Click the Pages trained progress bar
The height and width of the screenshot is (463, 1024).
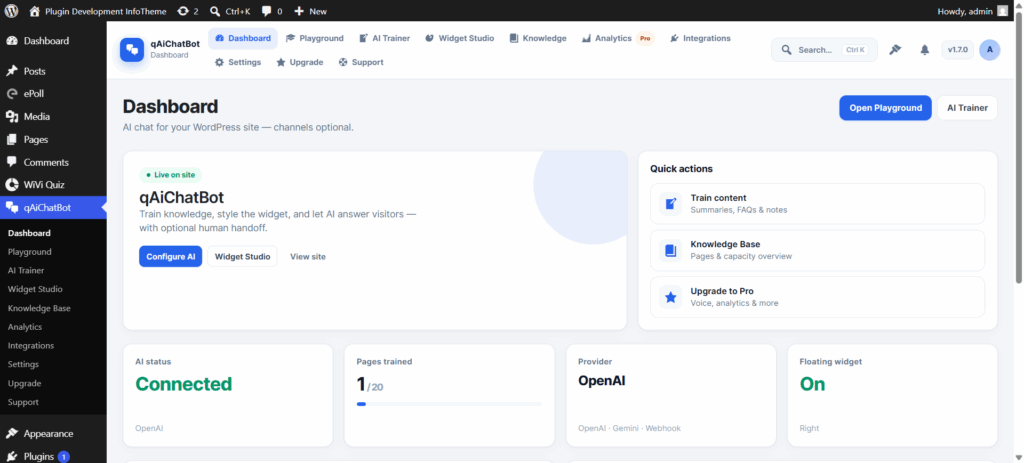click(x=449, y=404)
